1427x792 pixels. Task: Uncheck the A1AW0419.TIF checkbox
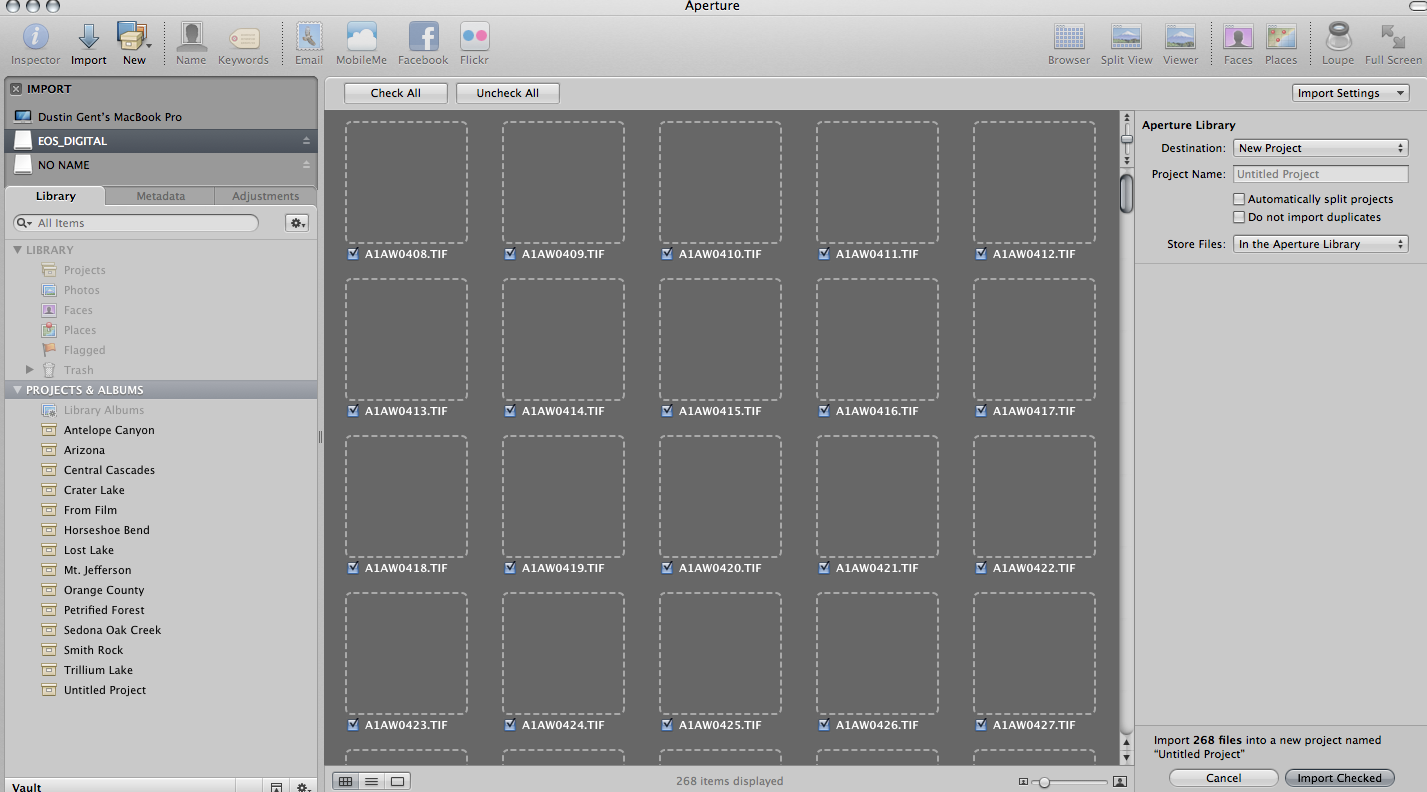tap(510, 568)
